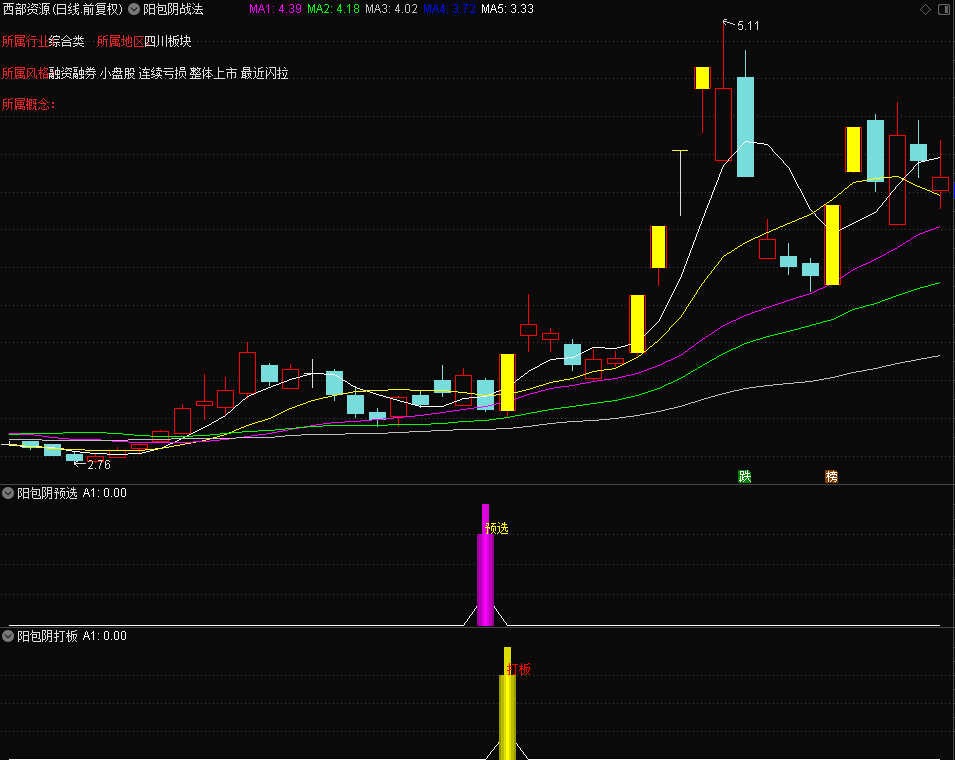Click the tall yellow candlestick above the 榜 marker
This screenshot has height=760, width=955.
[x=832, y=245]
